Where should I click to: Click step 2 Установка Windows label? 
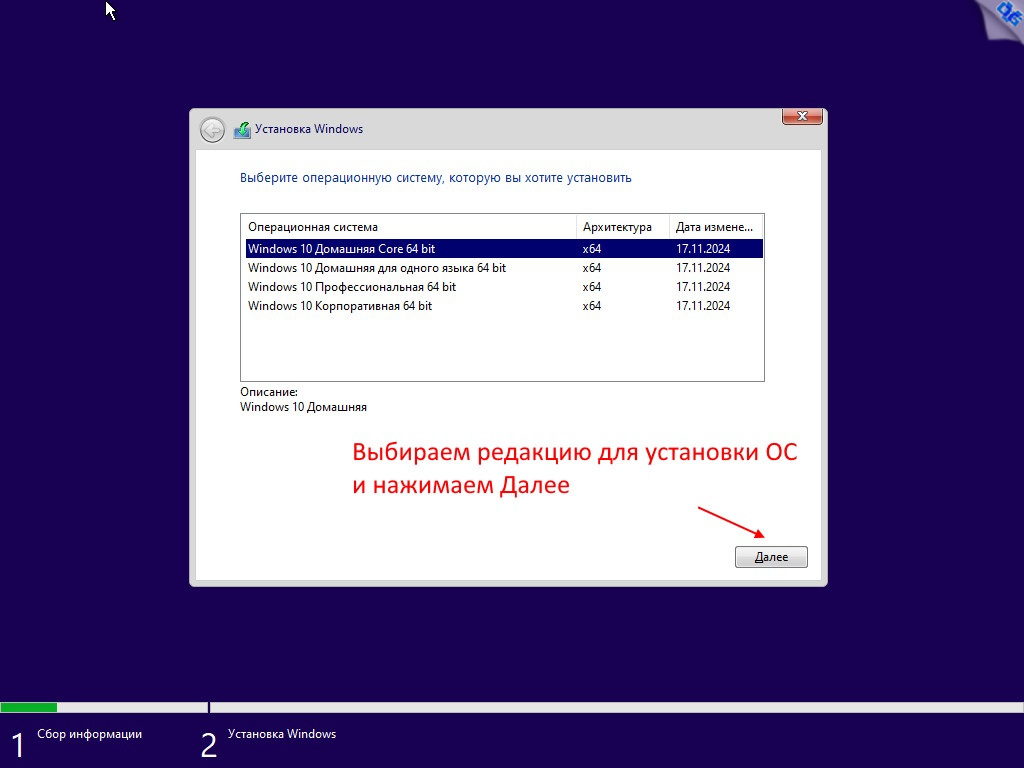pos(281,734)
